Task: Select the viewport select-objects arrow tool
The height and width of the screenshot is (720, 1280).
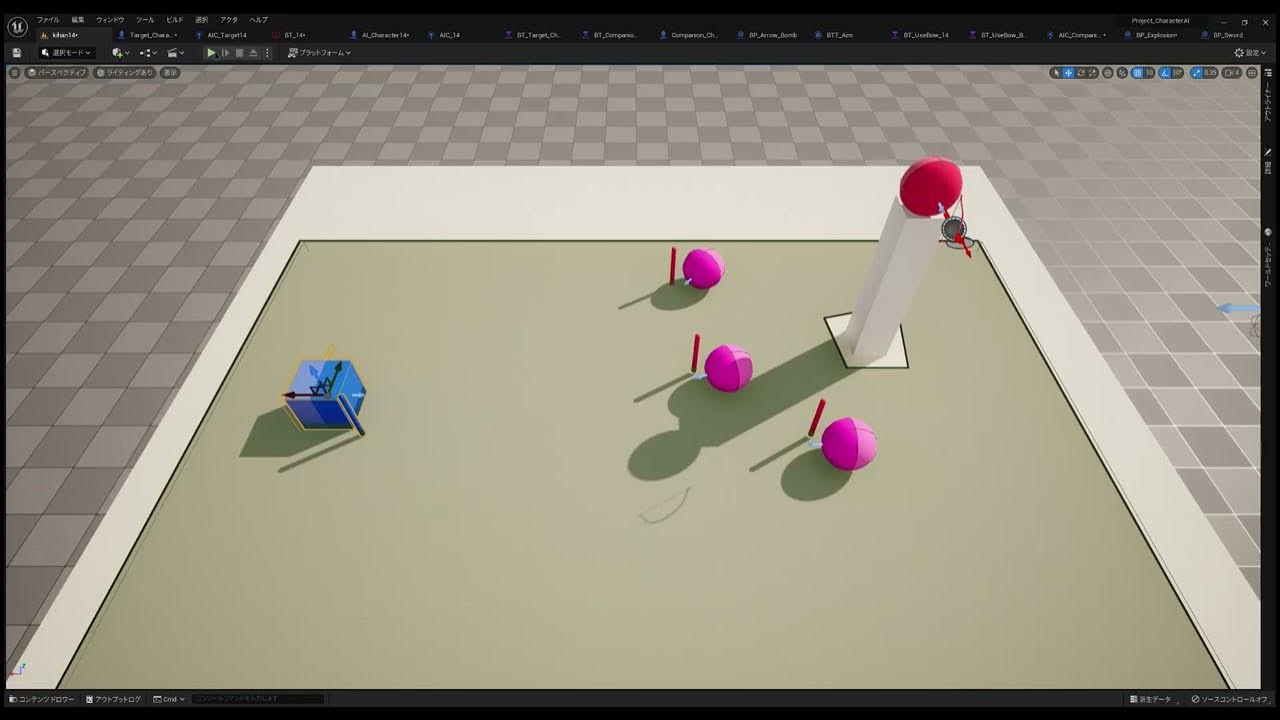Action: (1057, 73)
